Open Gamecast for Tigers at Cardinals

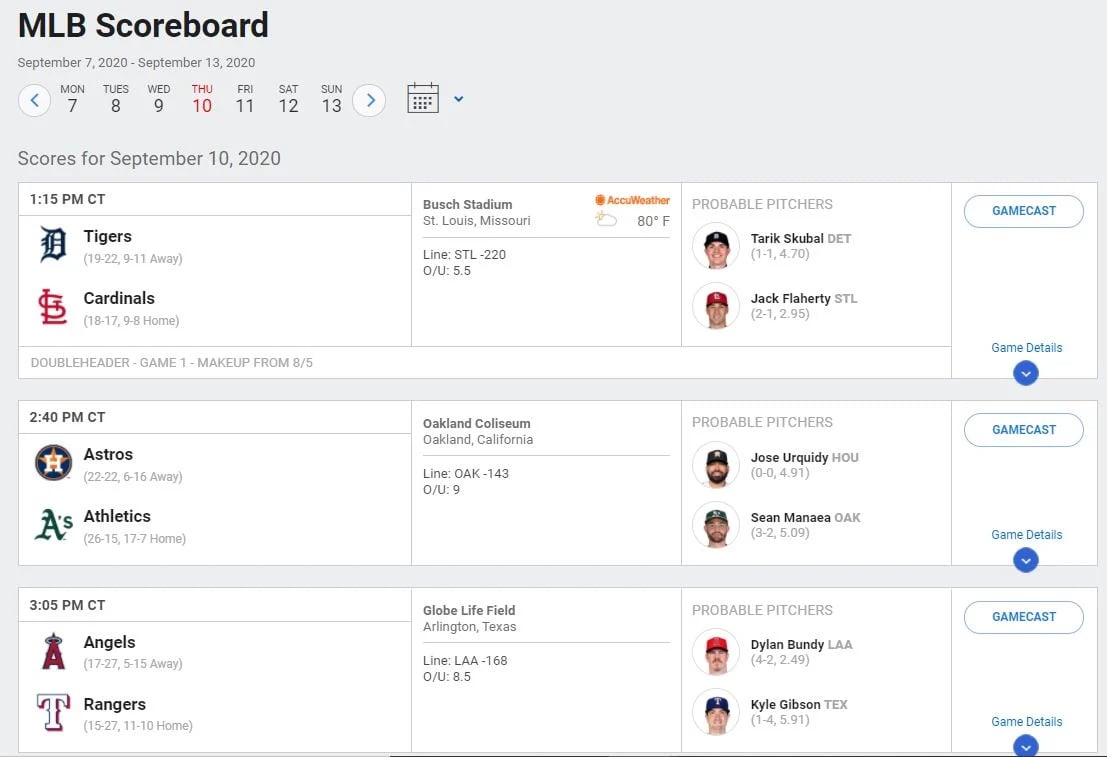coord(1023,211)
